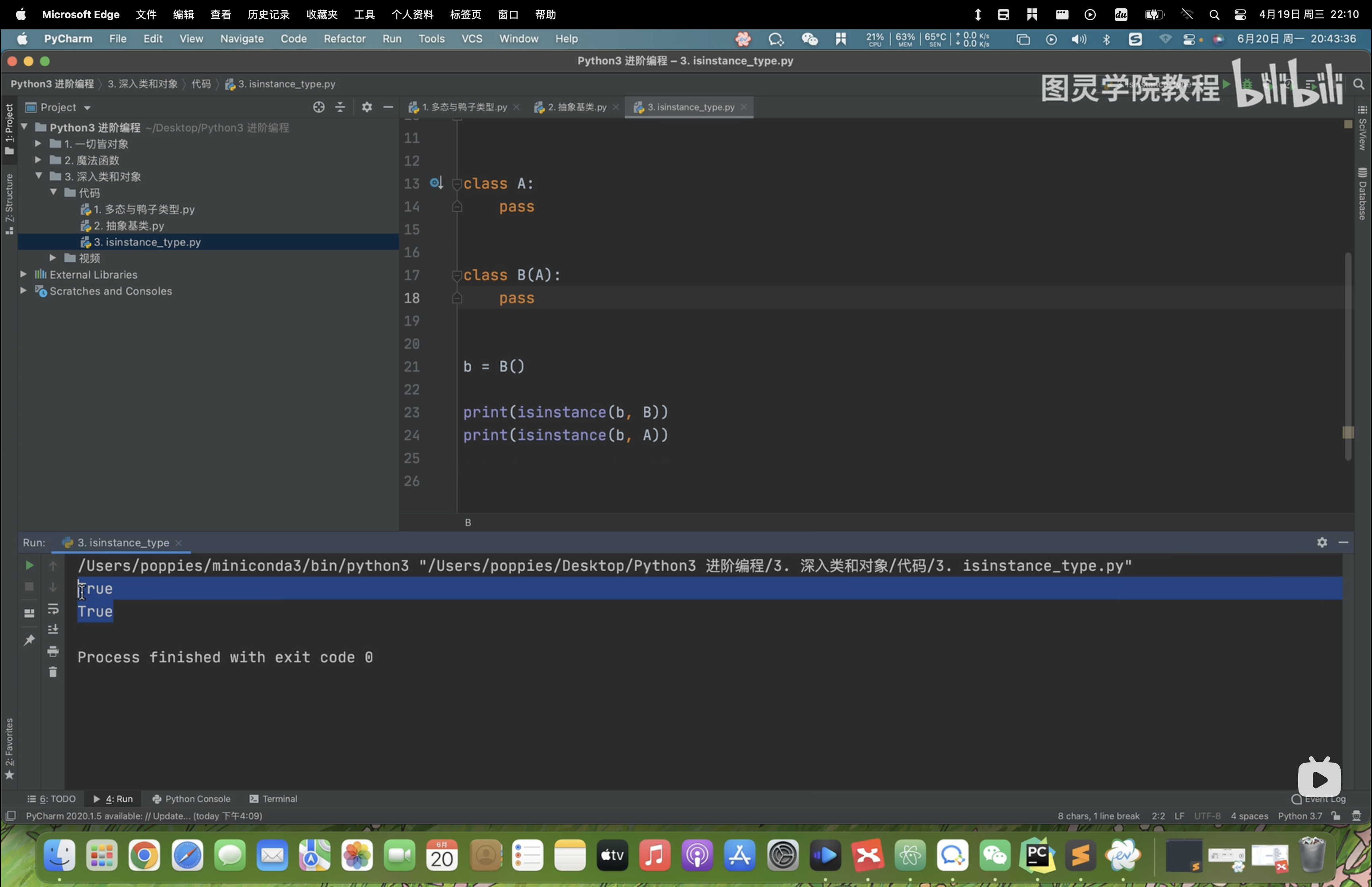Fold class A at line 13
The image size is (1372, 887).
[x=457, y=184]
